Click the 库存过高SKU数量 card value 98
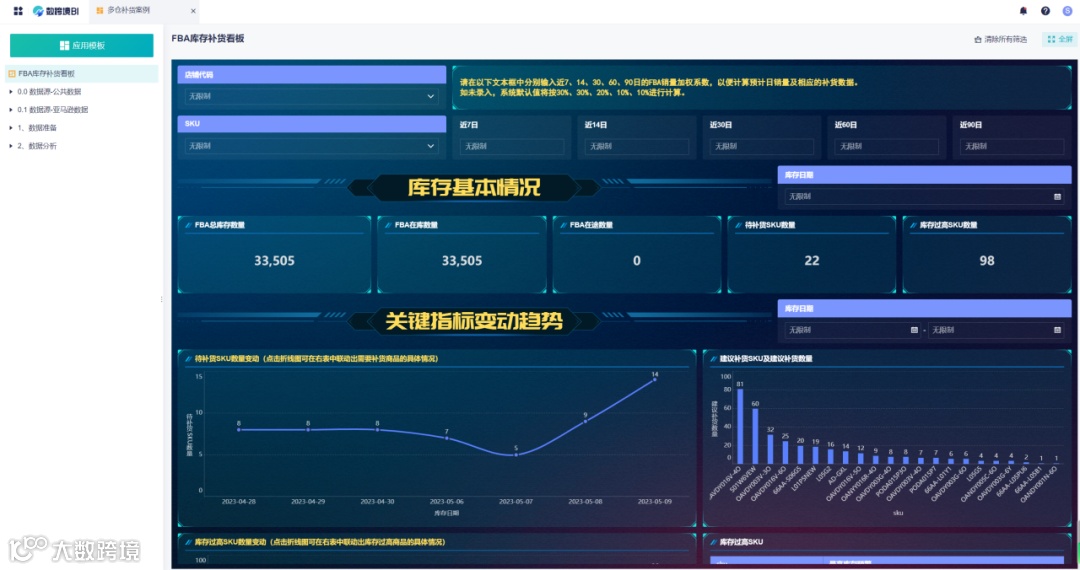Viewport: 1080px width, 570px height. (x=987, y=261)
